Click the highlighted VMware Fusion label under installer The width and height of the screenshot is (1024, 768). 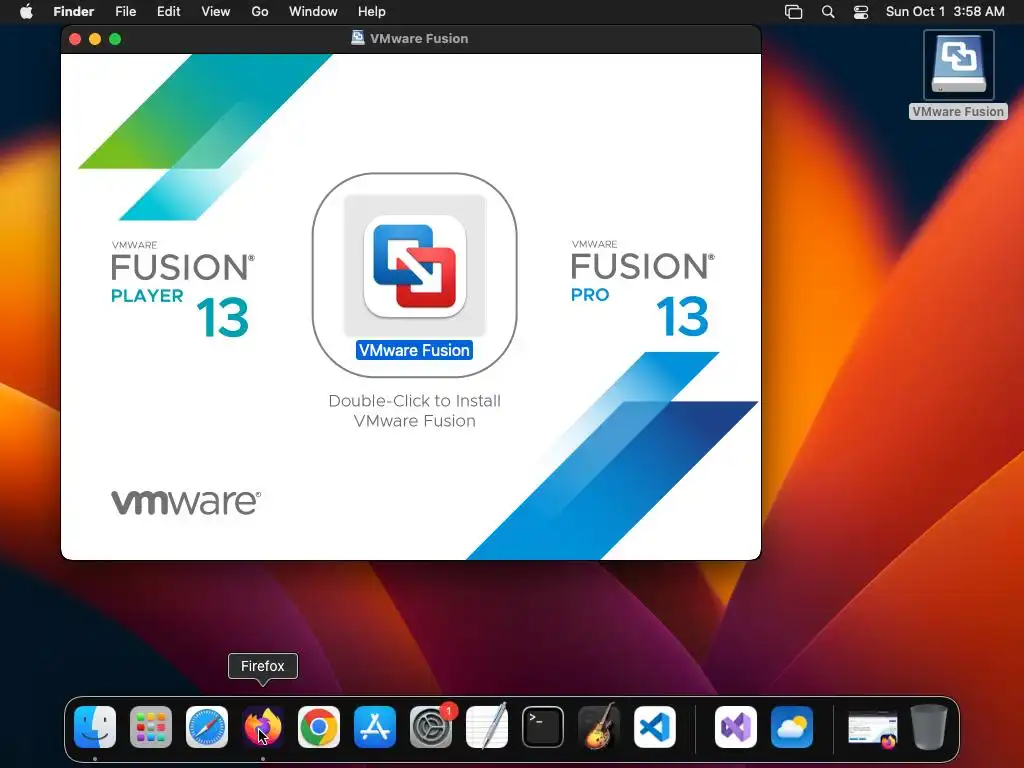[415, 350]
